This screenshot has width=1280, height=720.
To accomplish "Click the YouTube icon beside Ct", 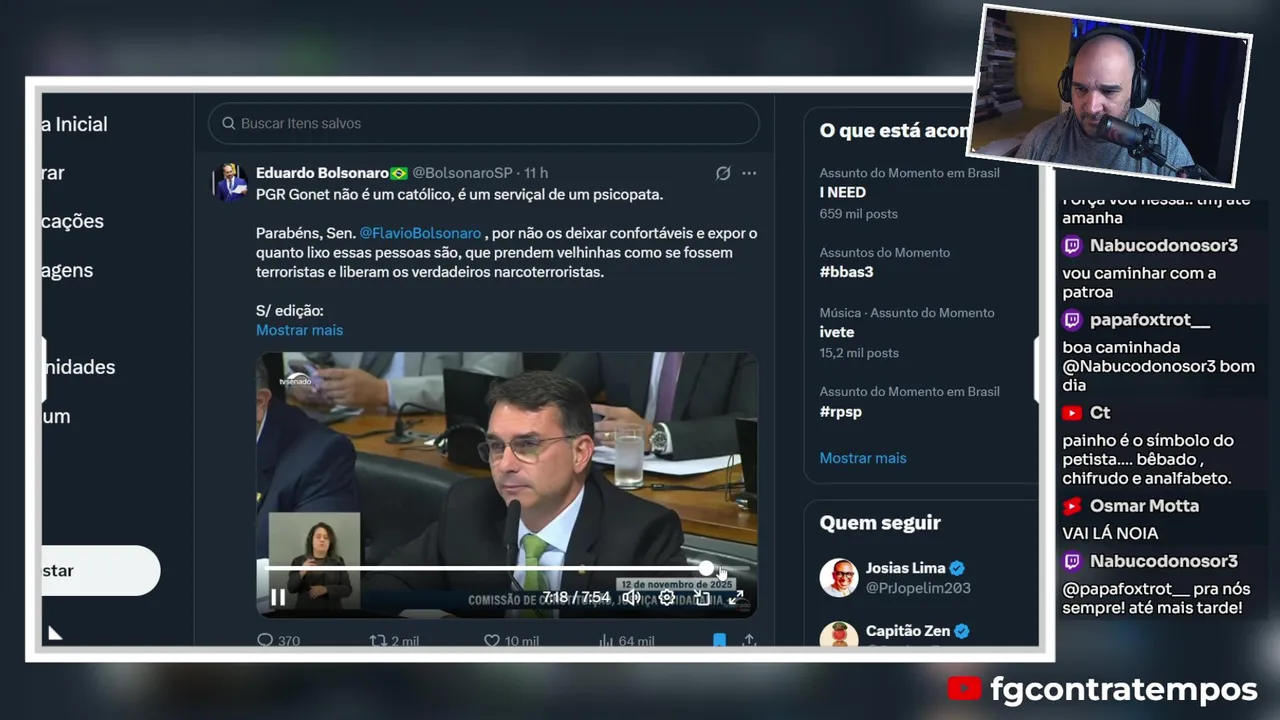I will [x=1072, y=413].
